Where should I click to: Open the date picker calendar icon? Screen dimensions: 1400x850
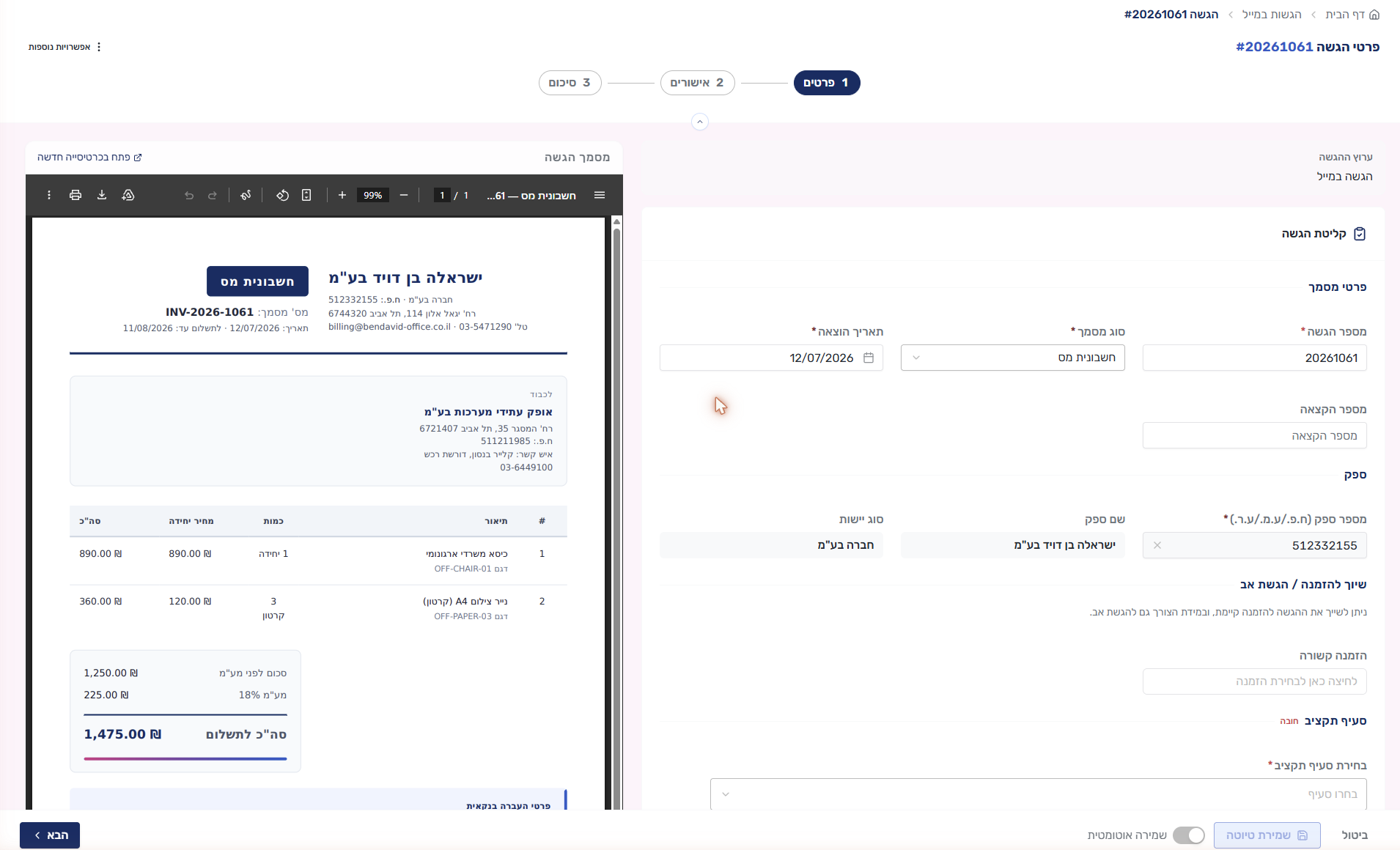point(869,358)
